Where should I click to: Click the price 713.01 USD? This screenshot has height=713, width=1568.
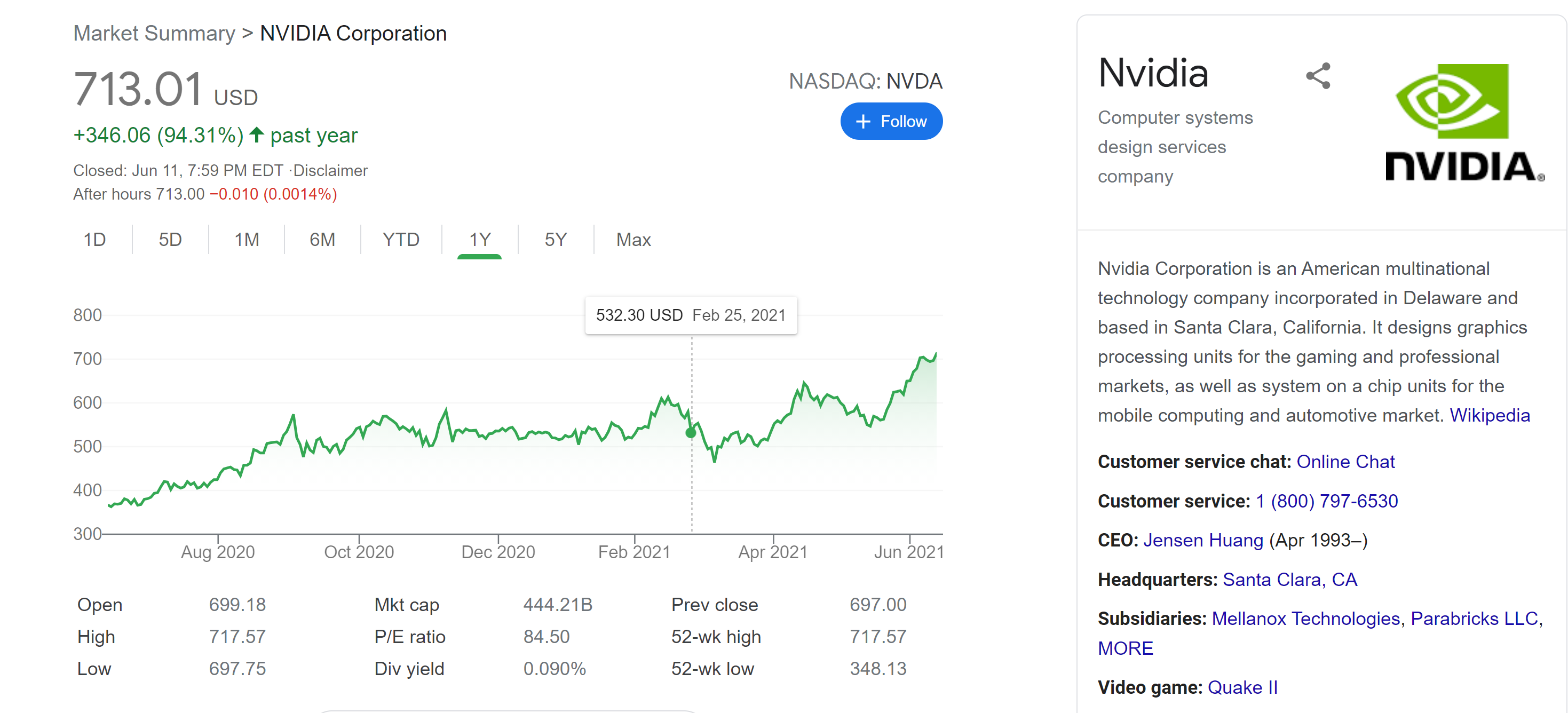pos(165,89)
